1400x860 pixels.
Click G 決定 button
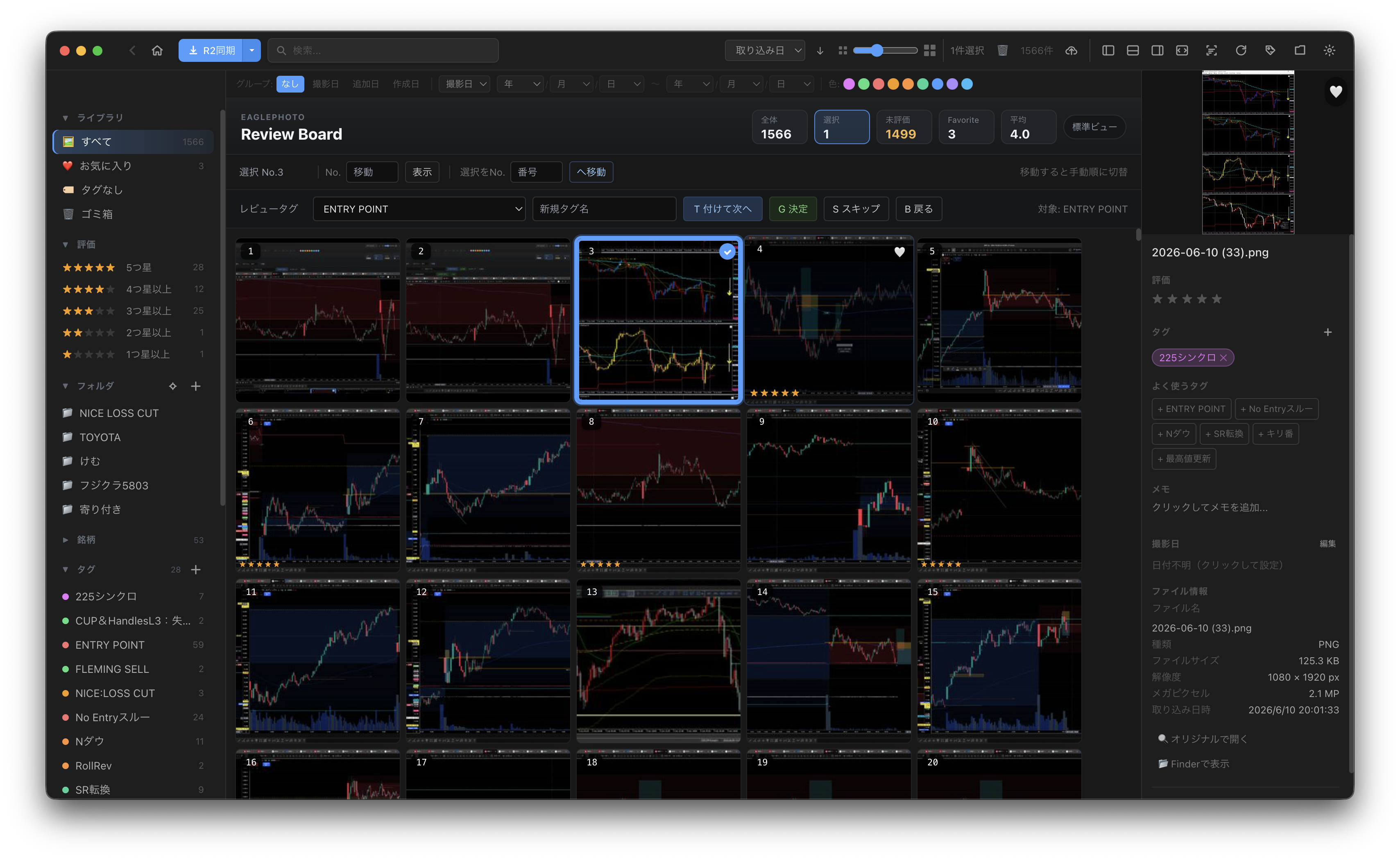tap(793, 209)
